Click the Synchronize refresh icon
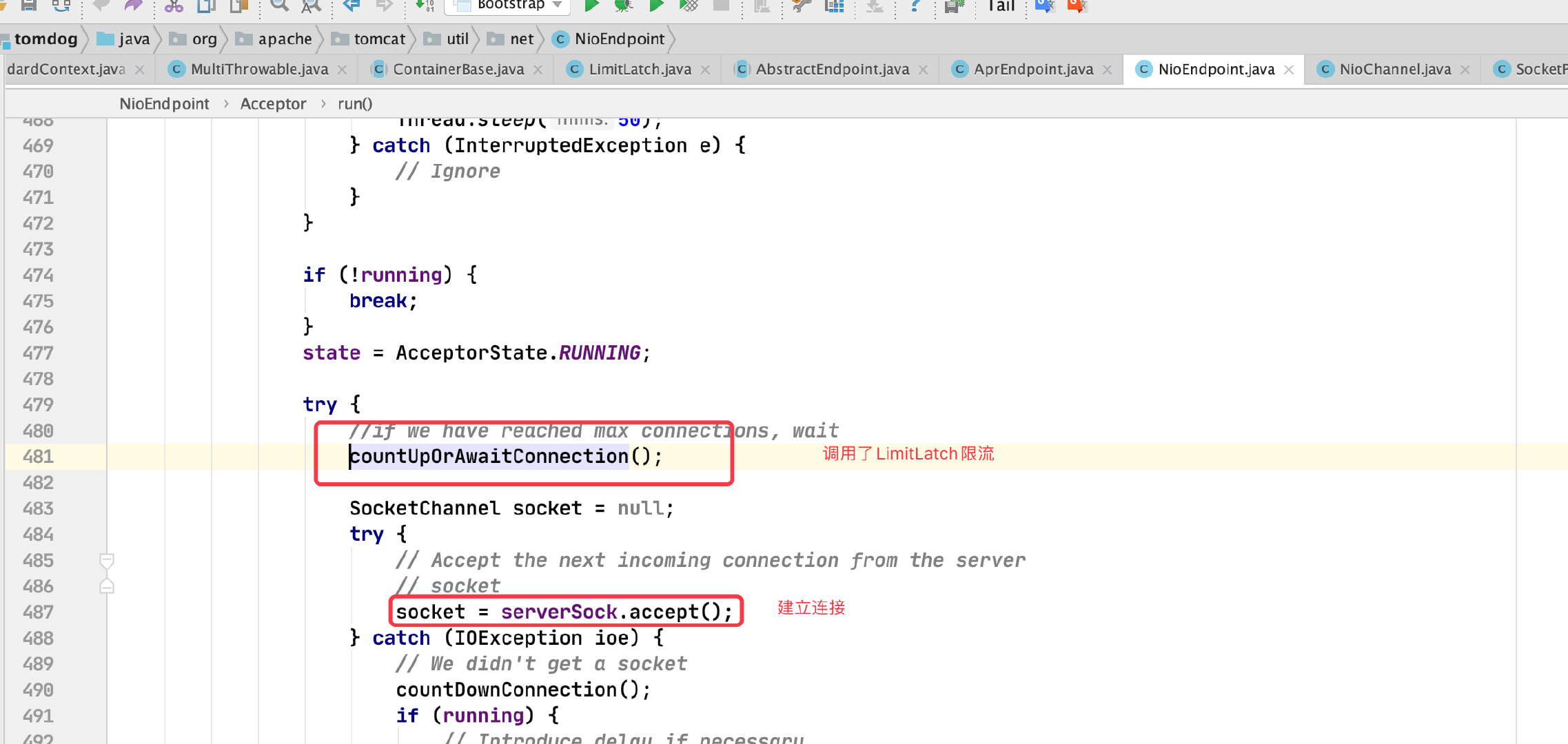 coord(61,5)
